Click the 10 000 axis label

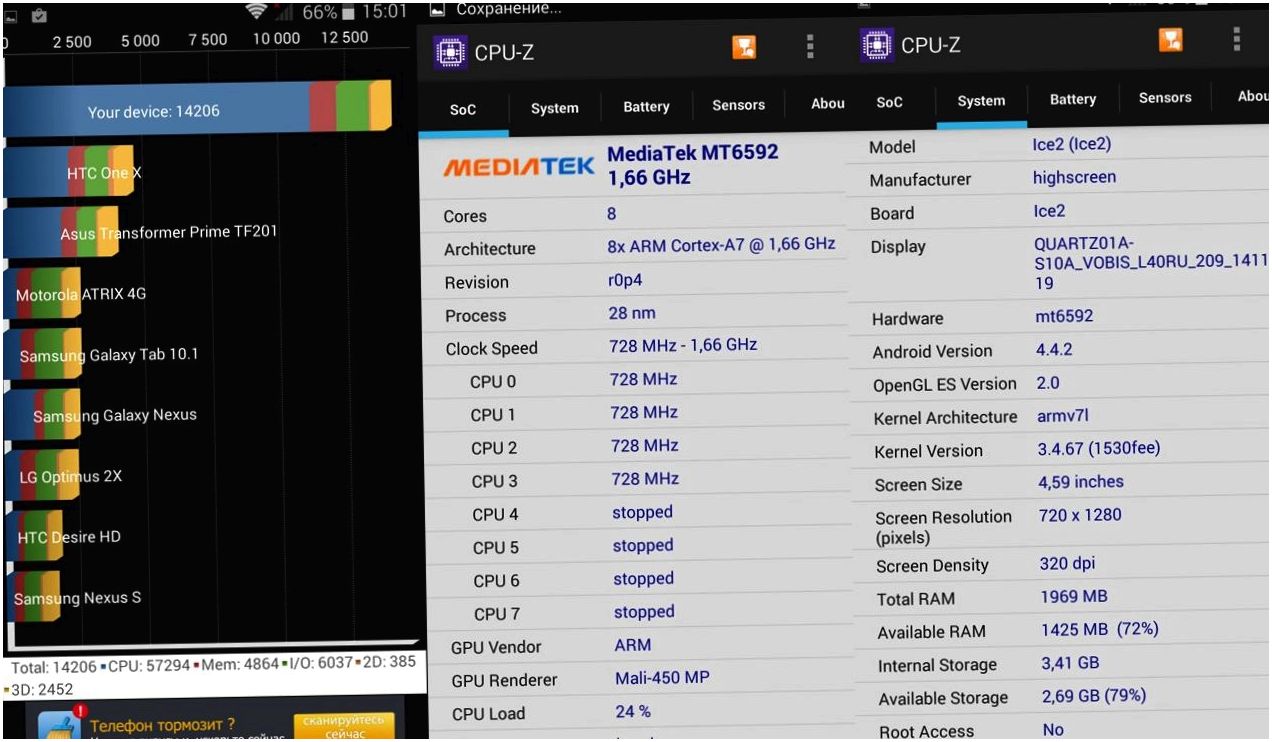(x=276, y=39)
